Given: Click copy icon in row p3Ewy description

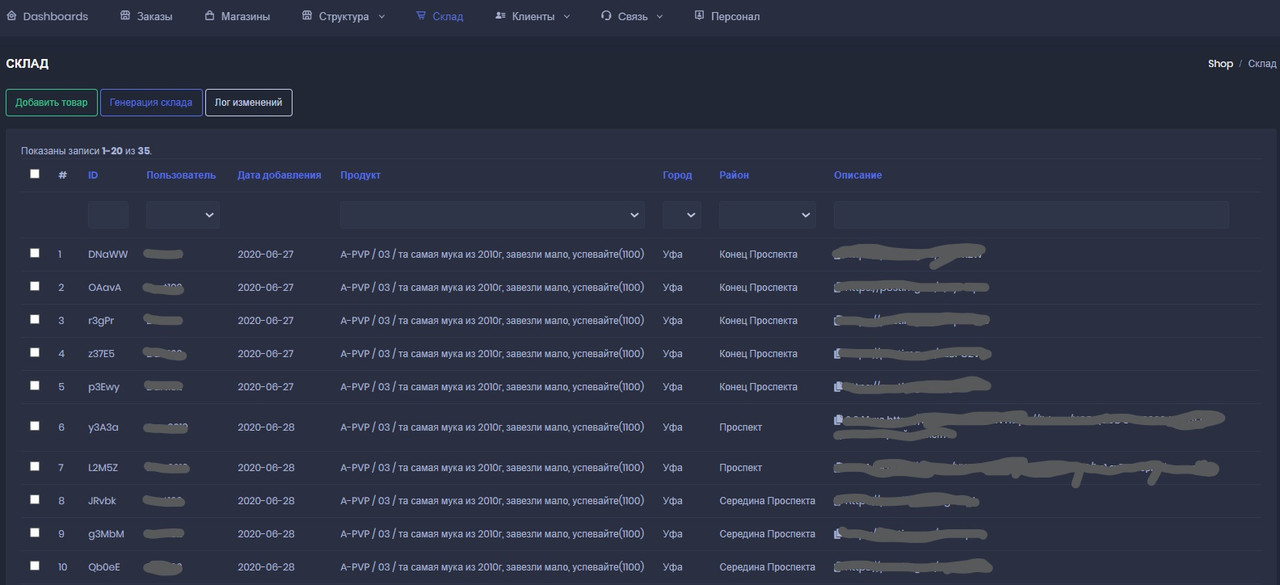Looking at the screenshot, I should coord(838,386).
